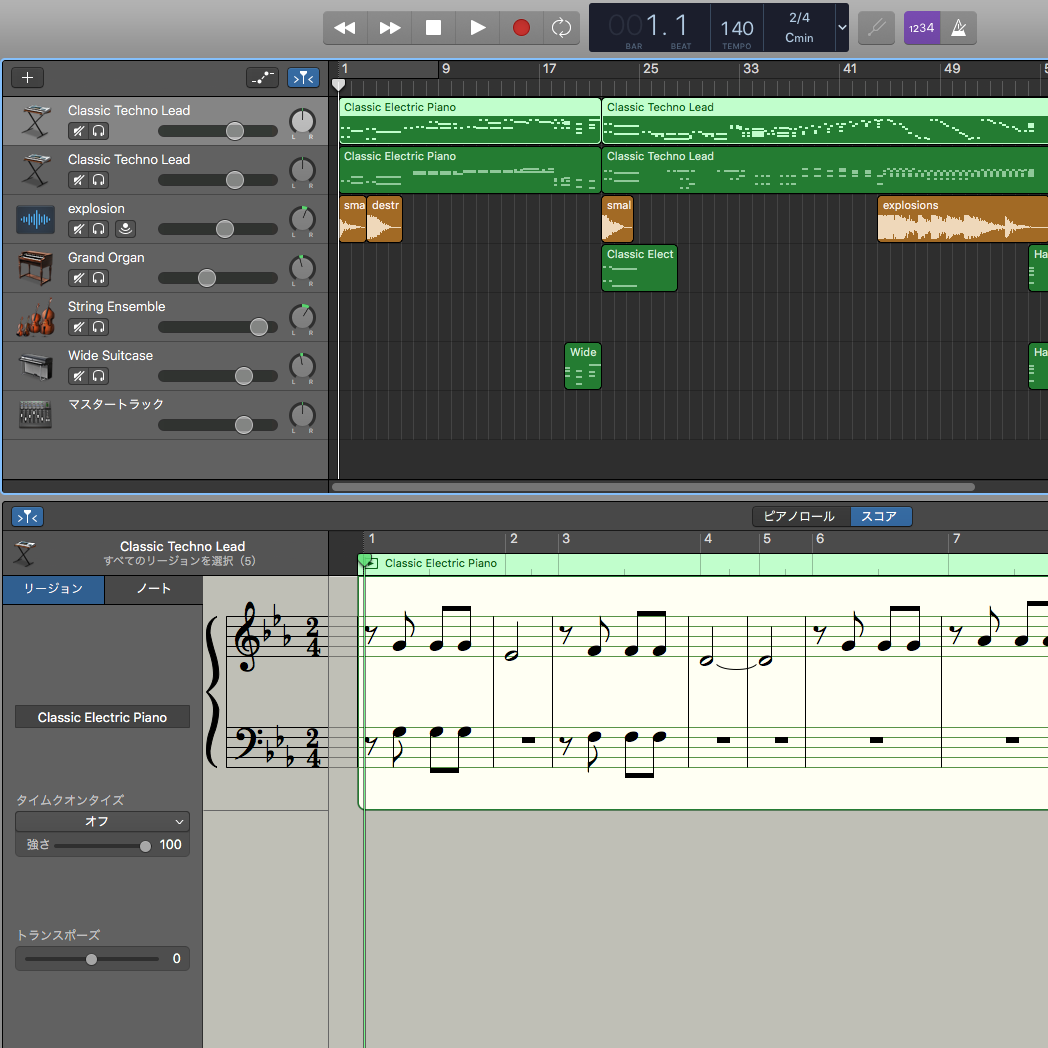Click the Grand Organ pan knob

302,268
